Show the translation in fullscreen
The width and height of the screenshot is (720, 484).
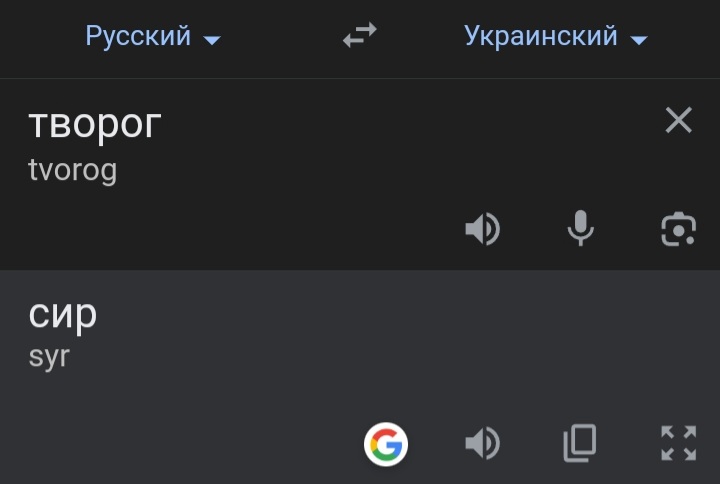(x=678, y=443)
